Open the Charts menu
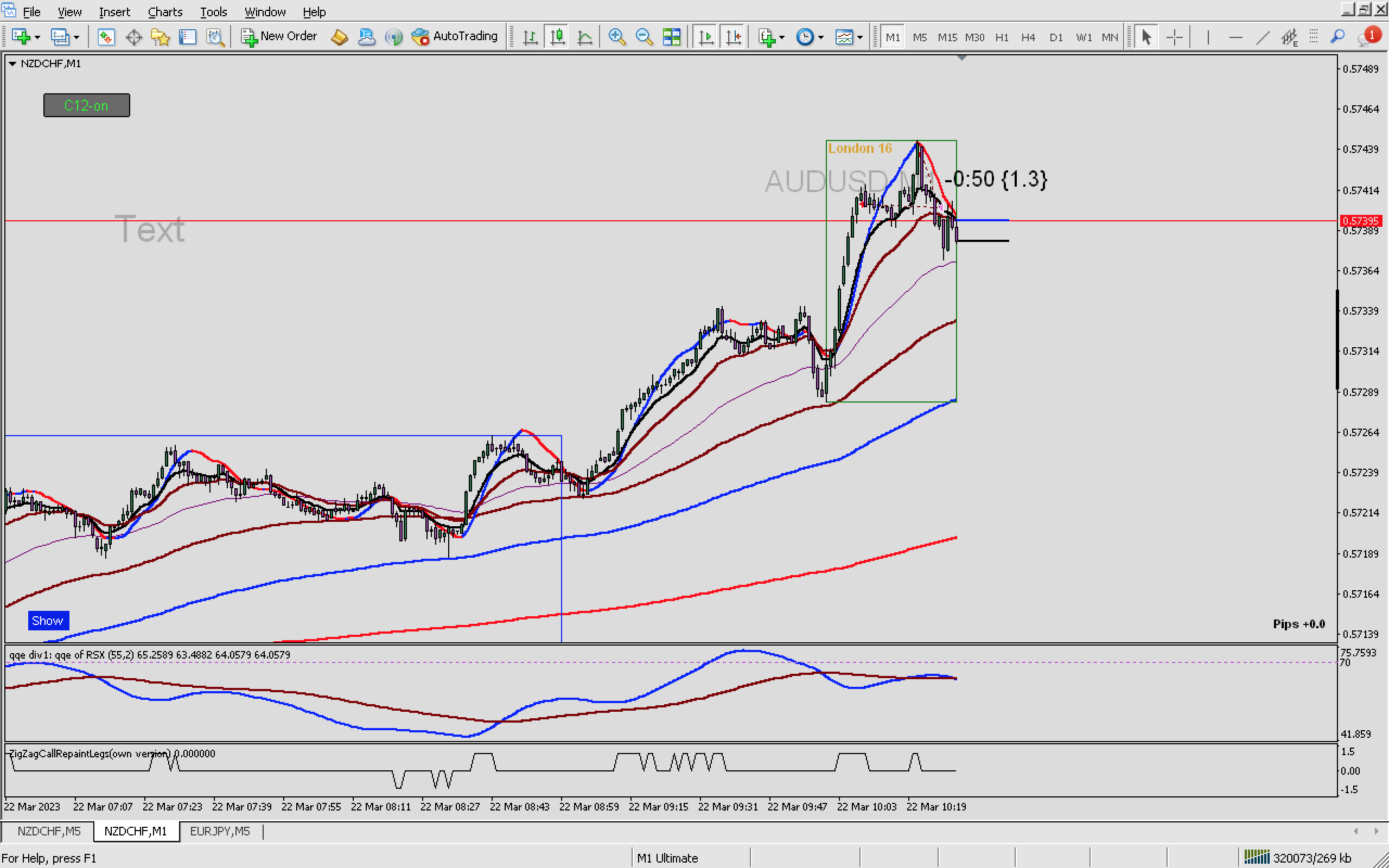1389x868 pixels. pyautogui.click(x=165, y=11)
